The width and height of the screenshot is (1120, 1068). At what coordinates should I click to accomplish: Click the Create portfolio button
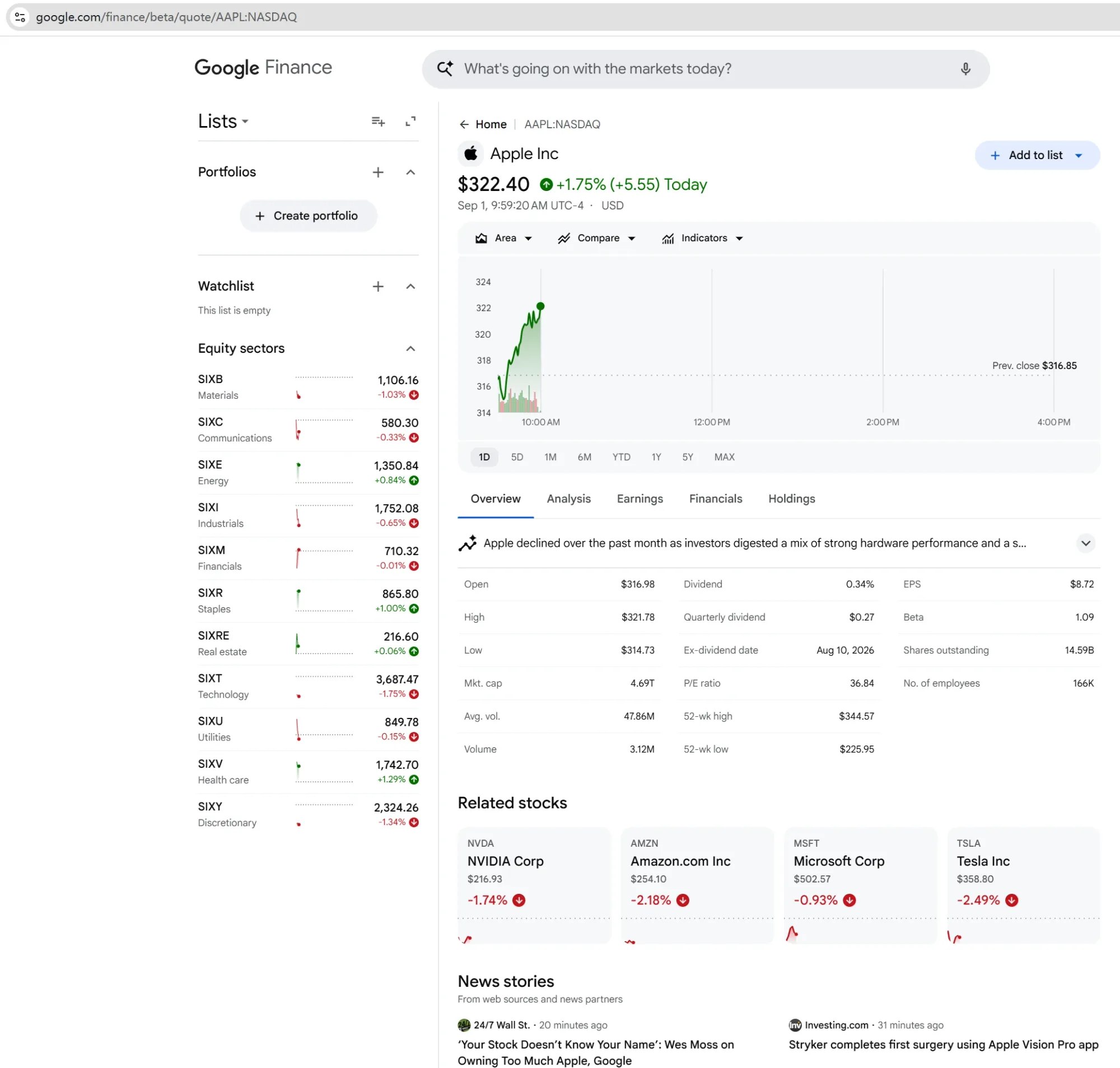pos(308,216)
